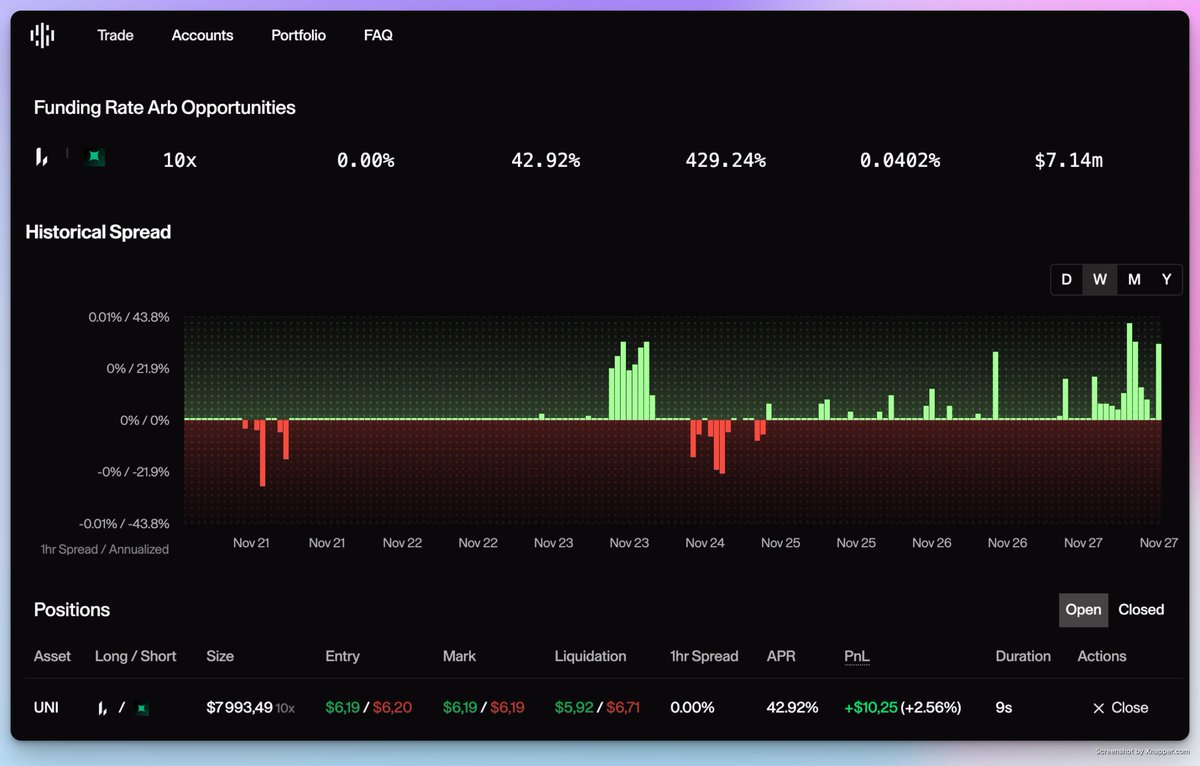This screenshot has width=1200, height=766.
Task: Click the Duration column header
Action: pos(1023,656)
